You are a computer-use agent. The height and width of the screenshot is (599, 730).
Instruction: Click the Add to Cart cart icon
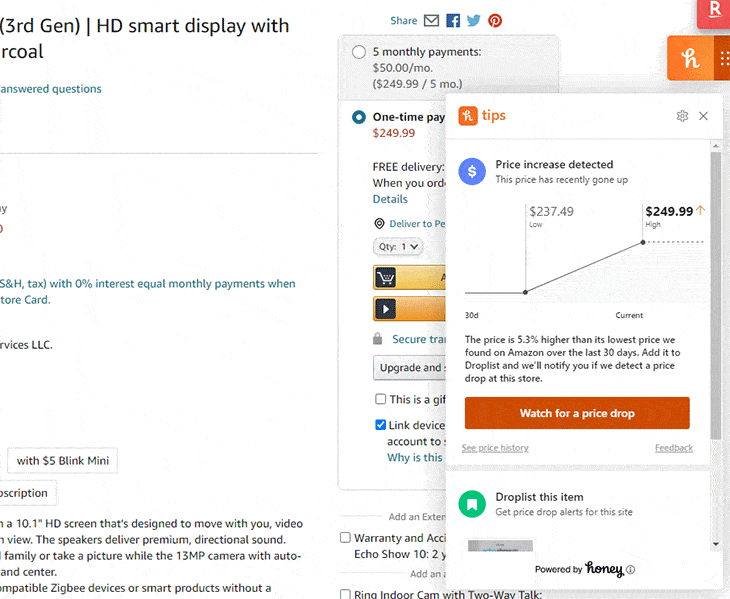click(385, 278)
